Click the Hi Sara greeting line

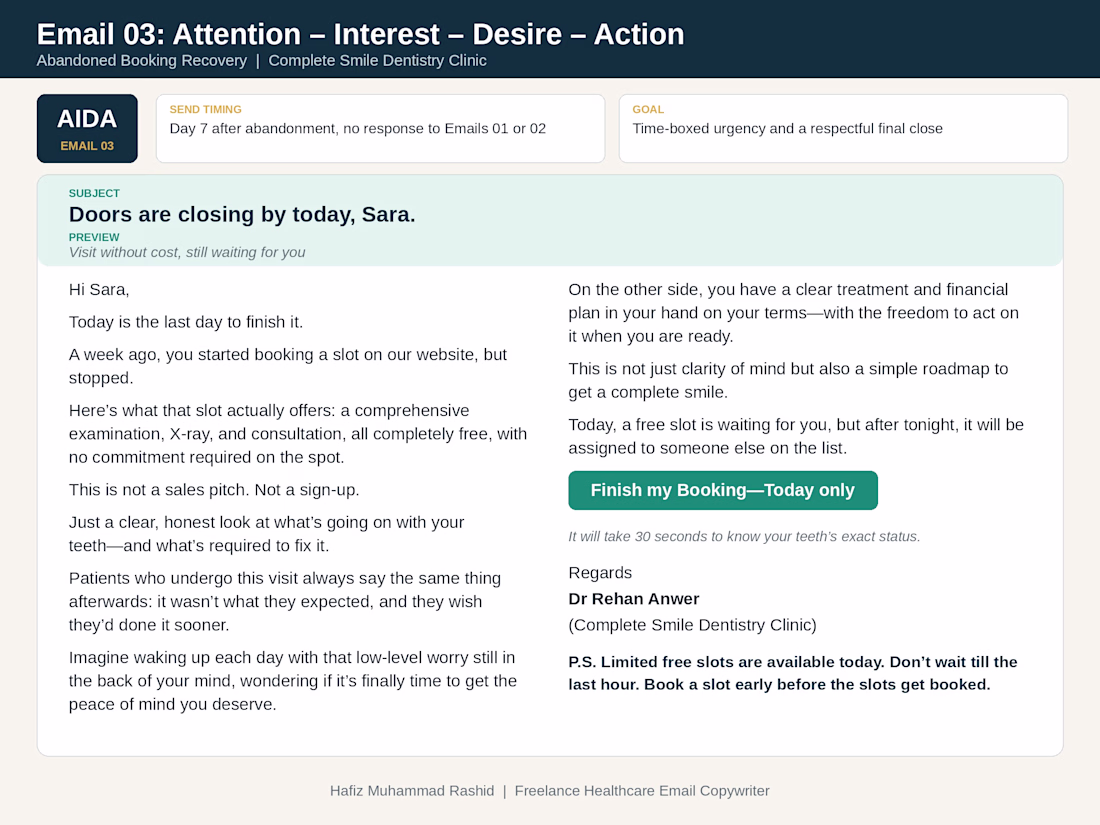pos(99,290)
